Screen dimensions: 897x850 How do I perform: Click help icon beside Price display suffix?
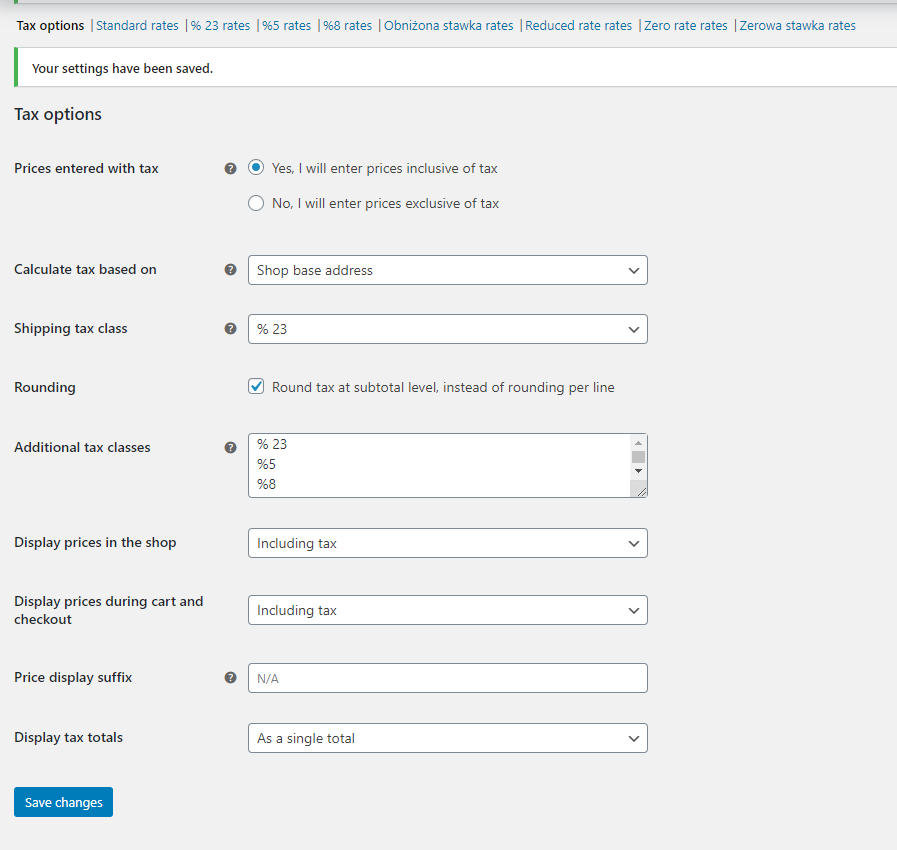tap(231, 677)
